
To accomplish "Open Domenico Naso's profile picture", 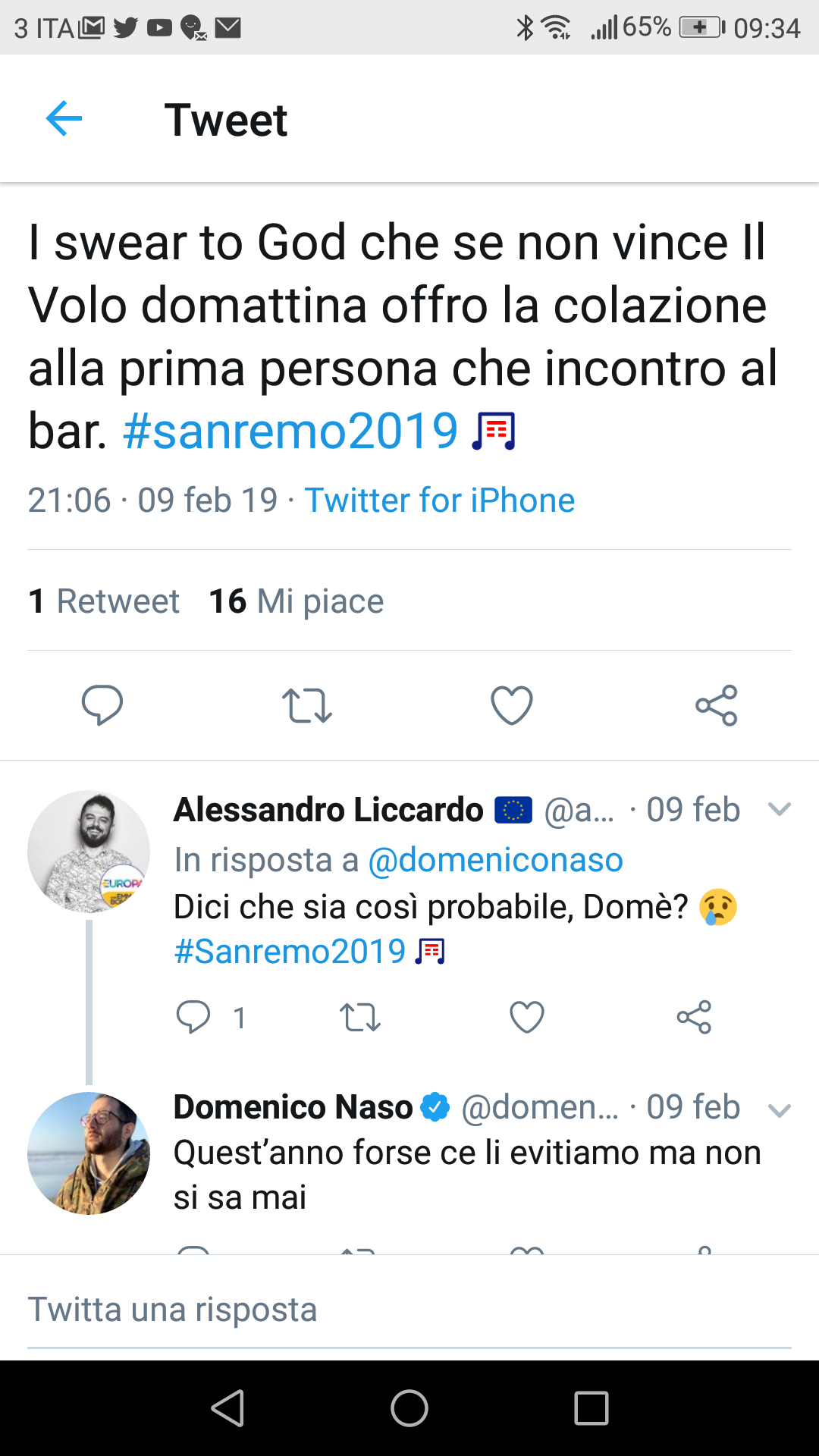I will pyautogui.click(x=89, y=1153).
